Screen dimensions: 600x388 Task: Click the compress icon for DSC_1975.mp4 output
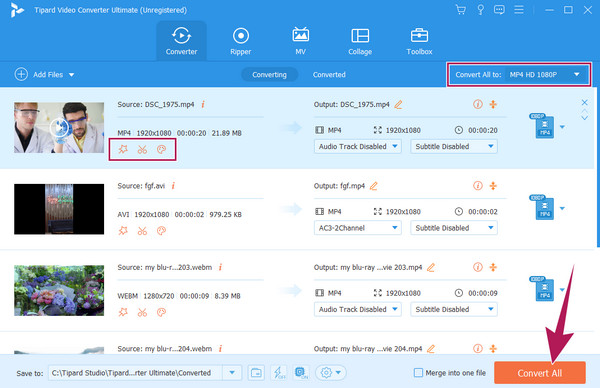point(493,104)
